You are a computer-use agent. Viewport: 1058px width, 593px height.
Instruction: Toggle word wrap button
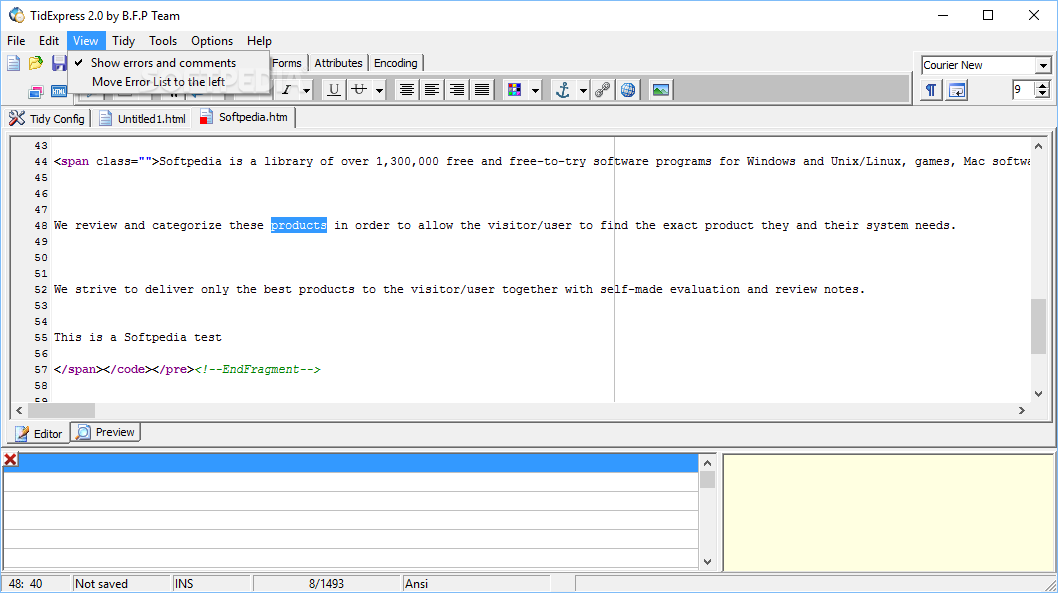click(x=957, y=90)
